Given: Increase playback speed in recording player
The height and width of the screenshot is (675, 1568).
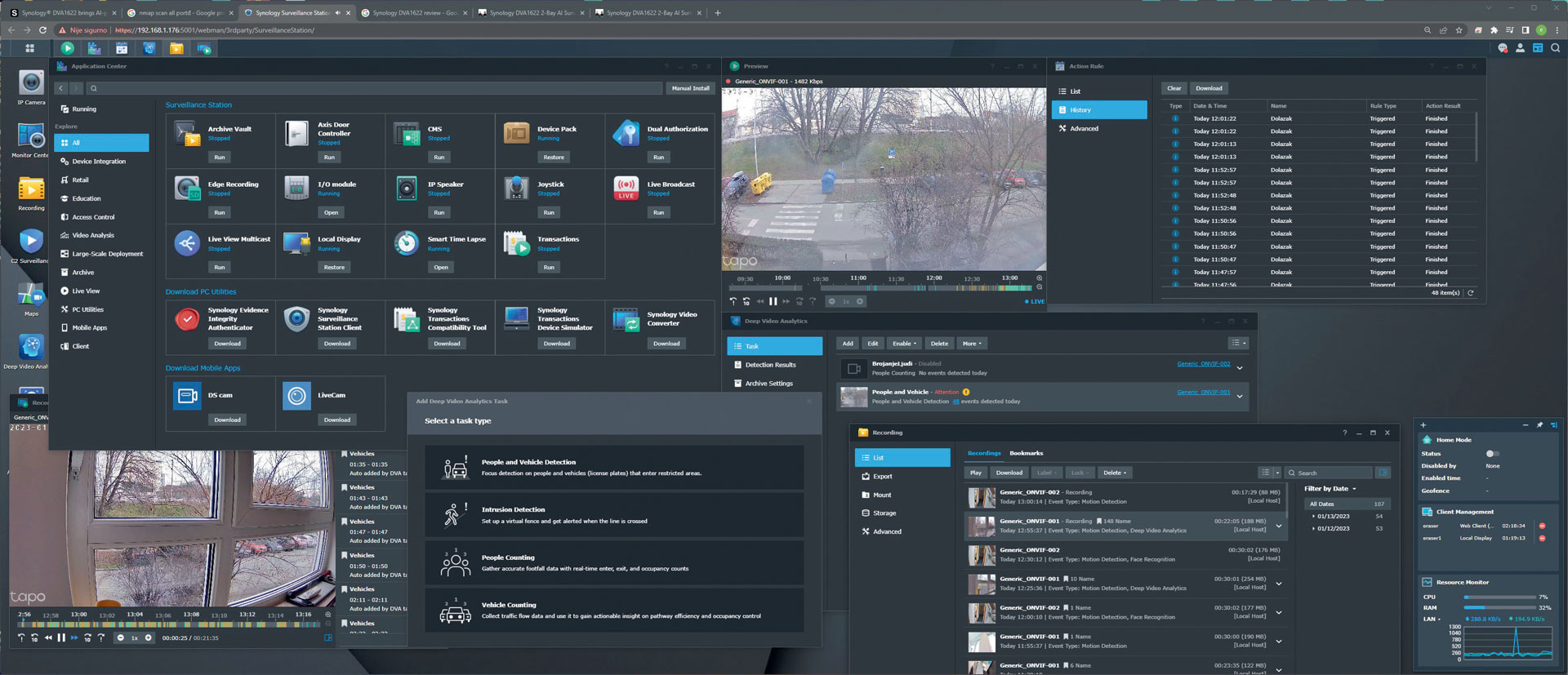Looking at the screenshot, I should (148, 637).
